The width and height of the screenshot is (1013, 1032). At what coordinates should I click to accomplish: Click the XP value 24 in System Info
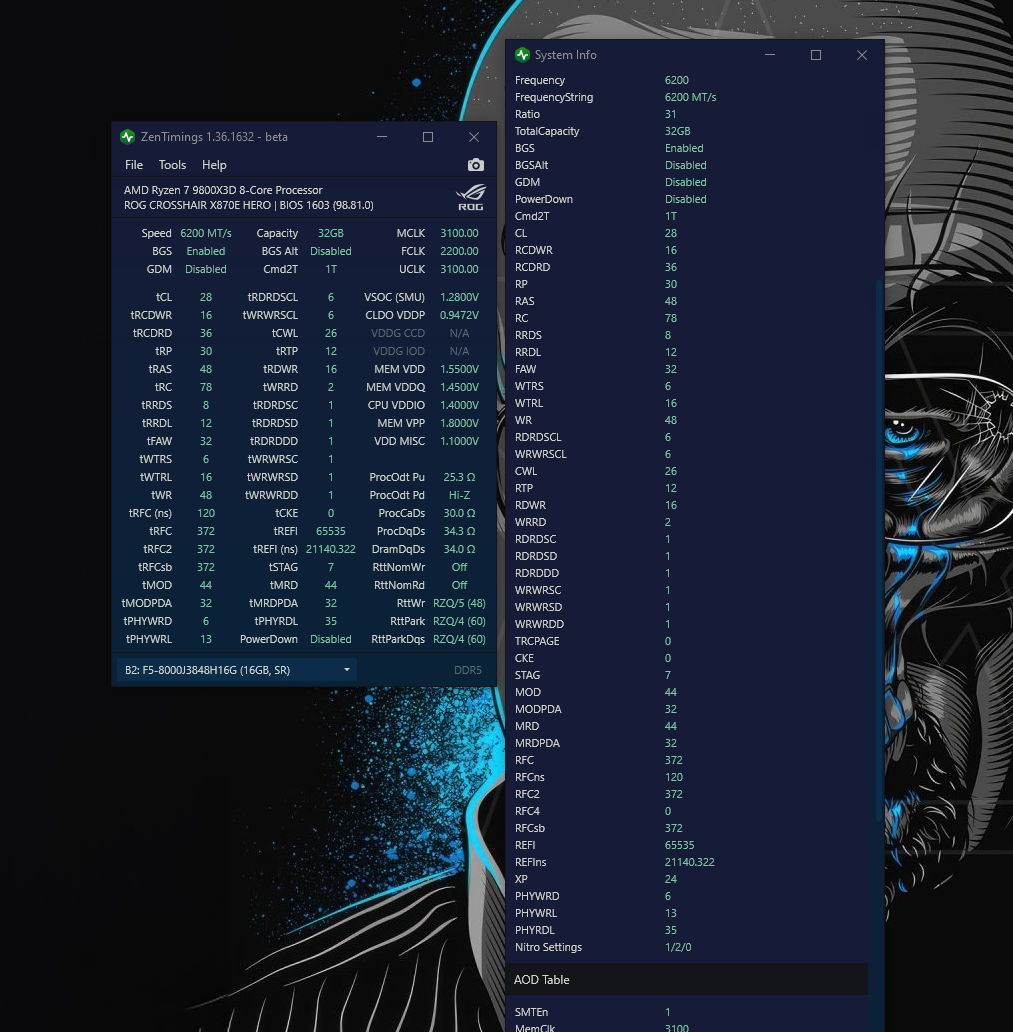pos(671,879)
